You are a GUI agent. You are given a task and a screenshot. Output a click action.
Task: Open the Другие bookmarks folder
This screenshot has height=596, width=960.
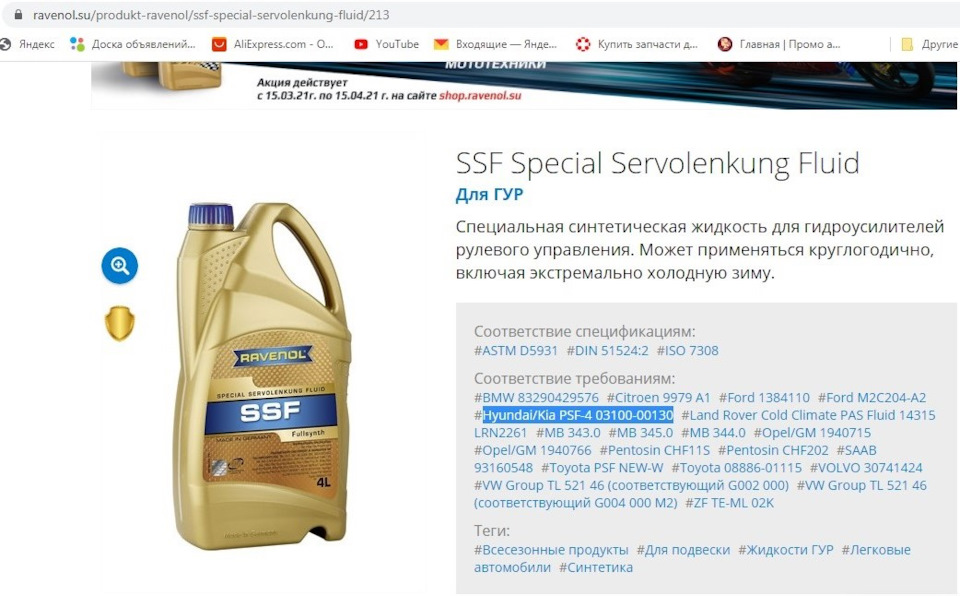929,44
